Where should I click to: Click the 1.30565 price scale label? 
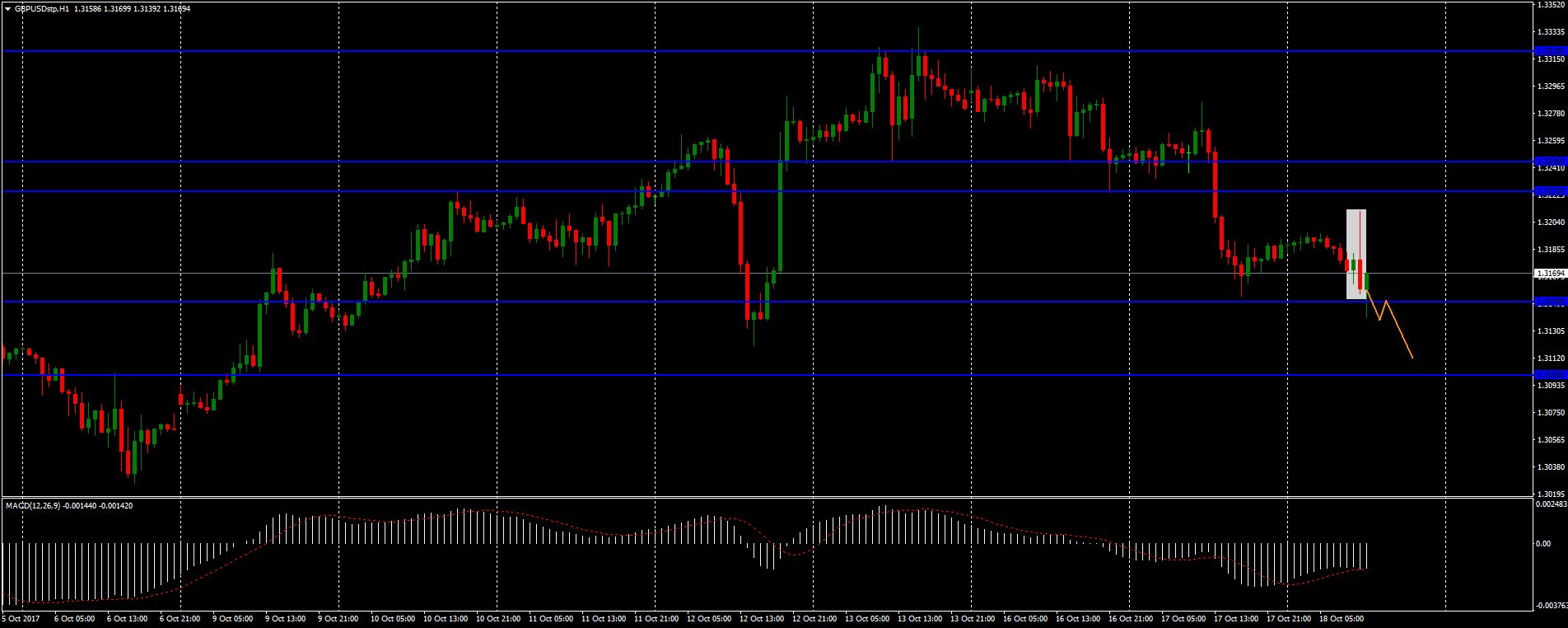pyautogui.click(x=1552, y=439)
